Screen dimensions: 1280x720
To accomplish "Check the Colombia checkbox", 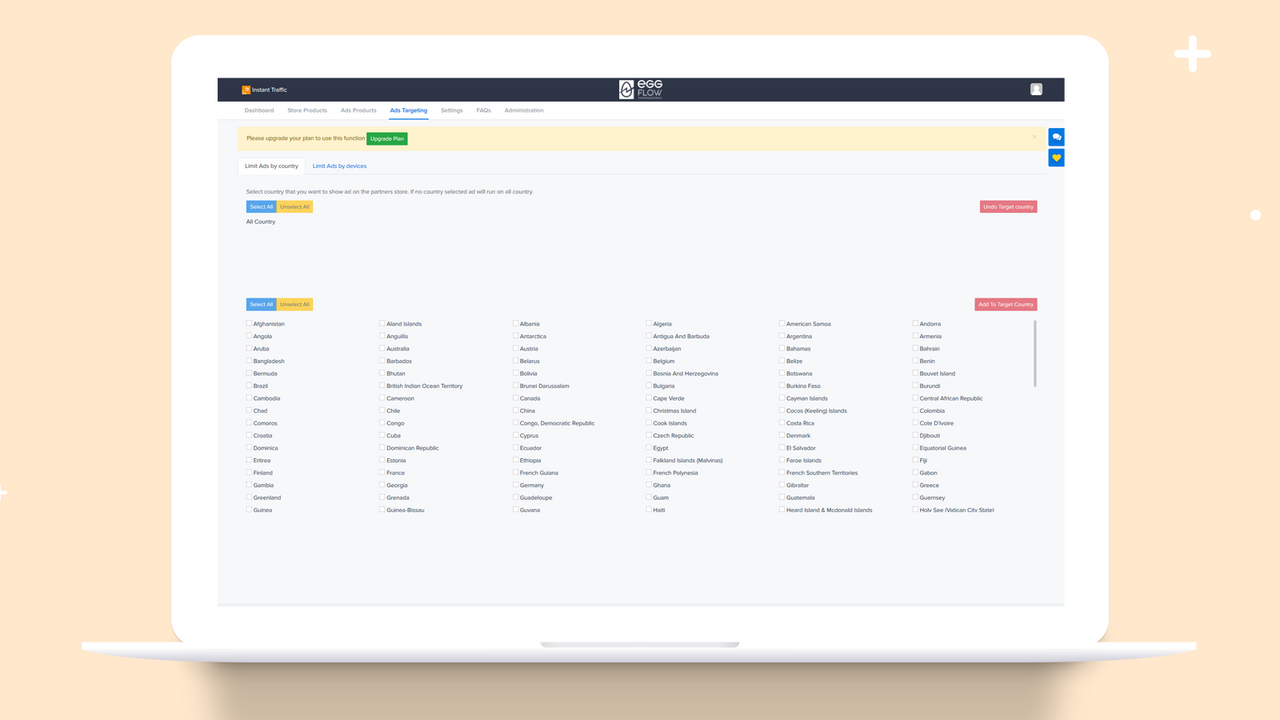I will click(x=915, y=411).
